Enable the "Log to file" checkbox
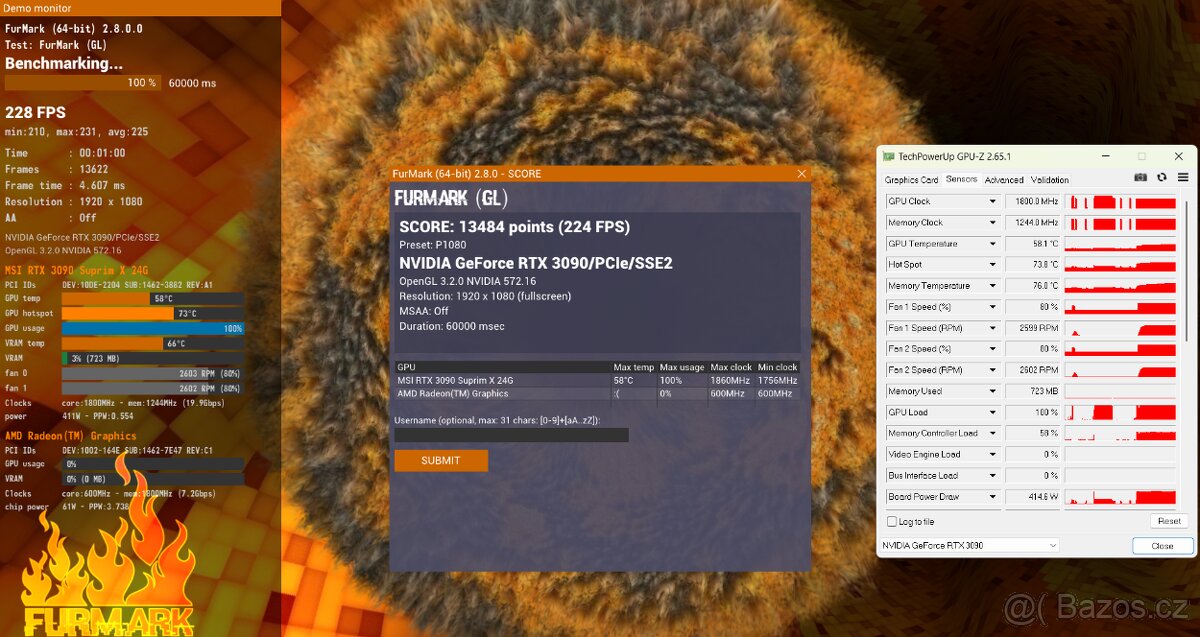The width and height of the screenshot is (1200, 637). tap(890, 521)
